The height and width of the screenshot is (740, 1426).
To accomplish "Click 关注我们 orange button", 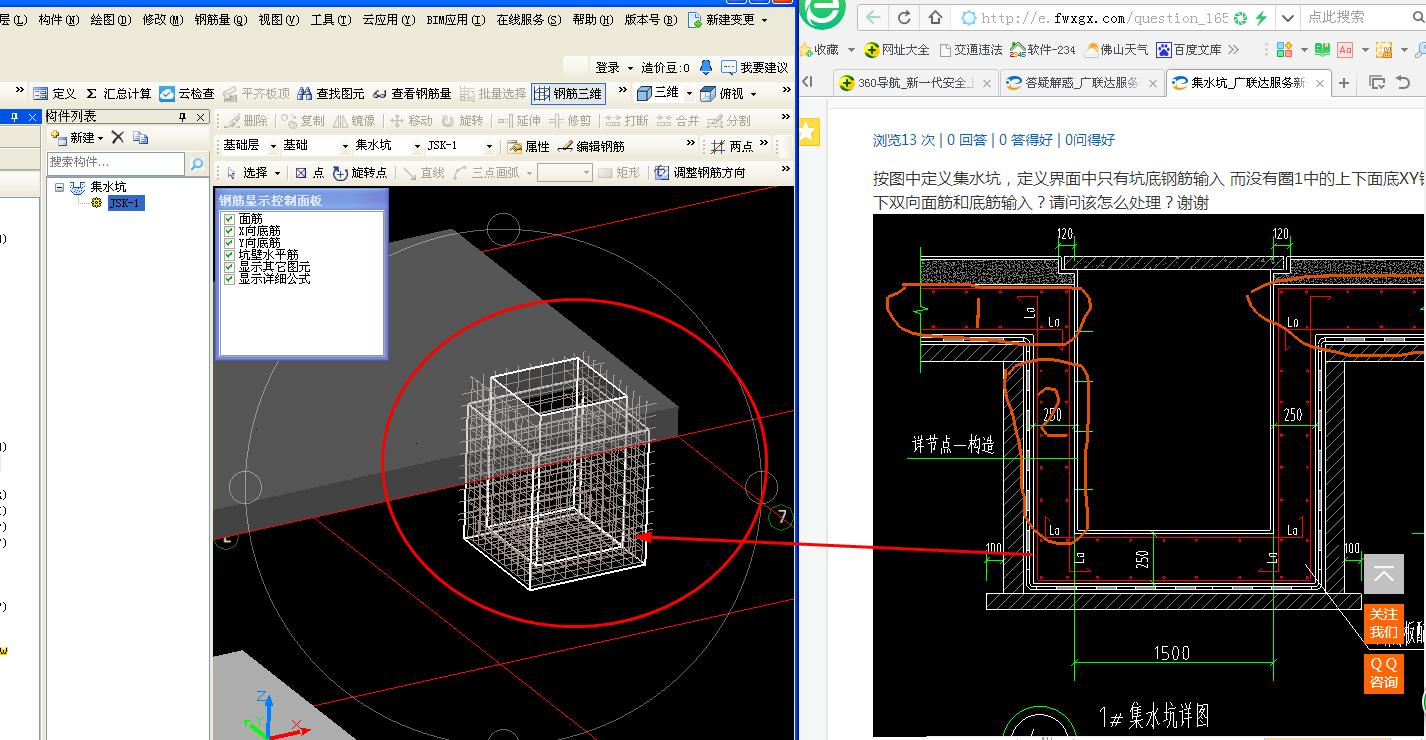I will pos(1384,623).
